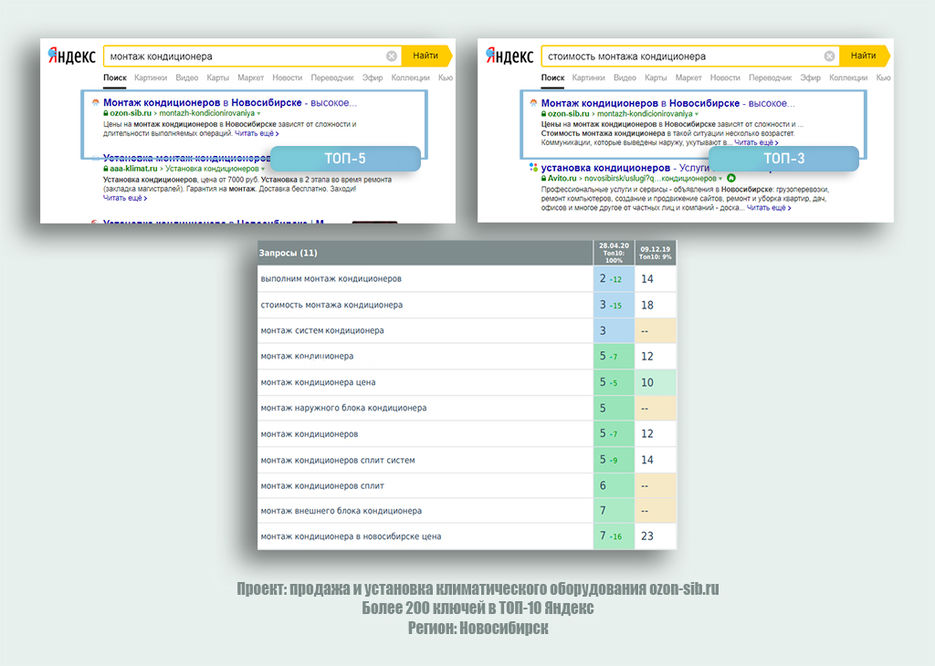
Task: Open Переводчик tab in 'монтаж кондиционера' search
Action: (x=332, y=78)
